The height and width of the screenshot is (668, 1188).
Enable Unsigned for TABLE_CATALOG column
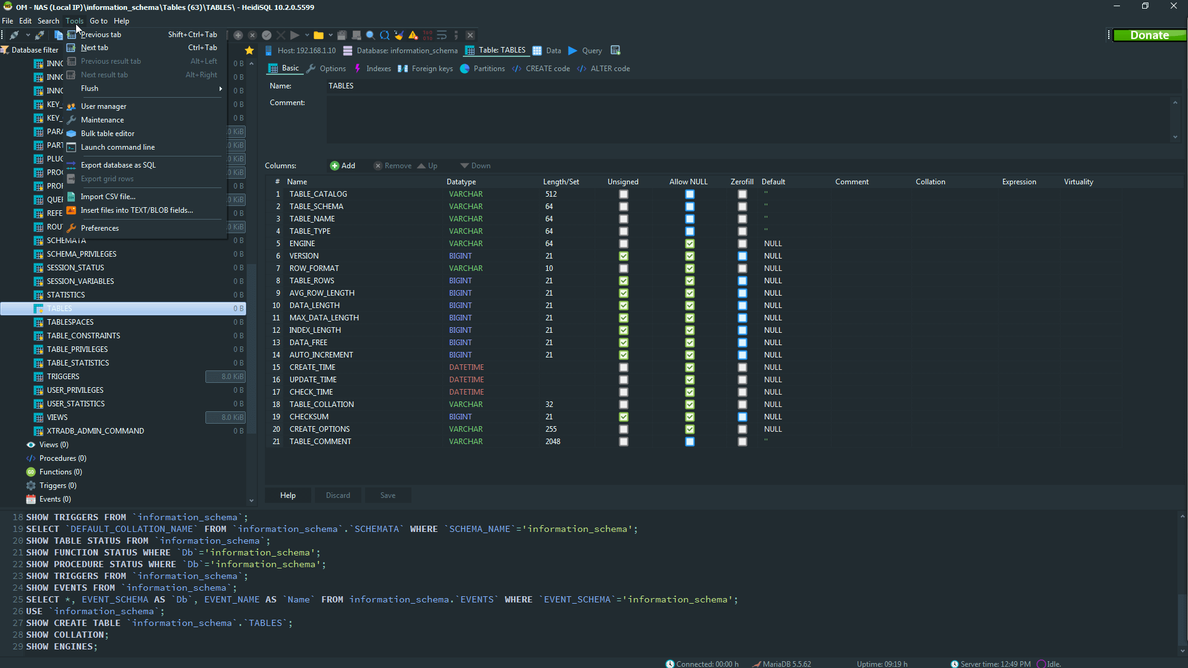click(623, 193)
